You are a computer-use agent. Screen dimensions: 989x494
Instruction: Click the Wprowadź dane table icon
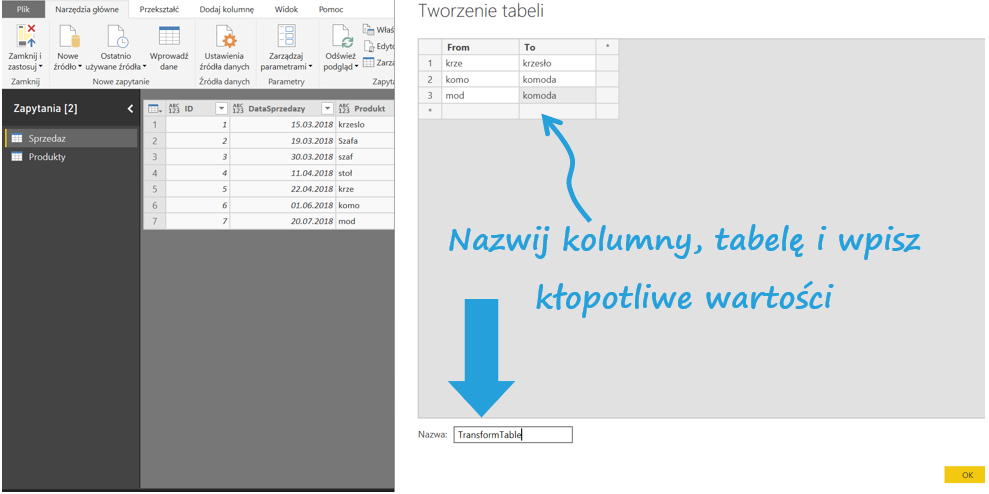[x=169, y=37]
